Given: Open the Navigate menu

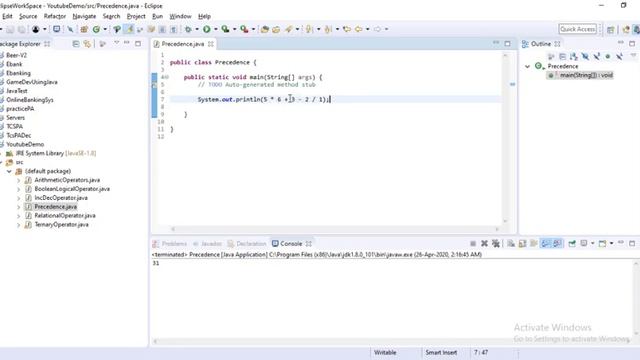Looking at the screenshot, I should coord(84,16).
